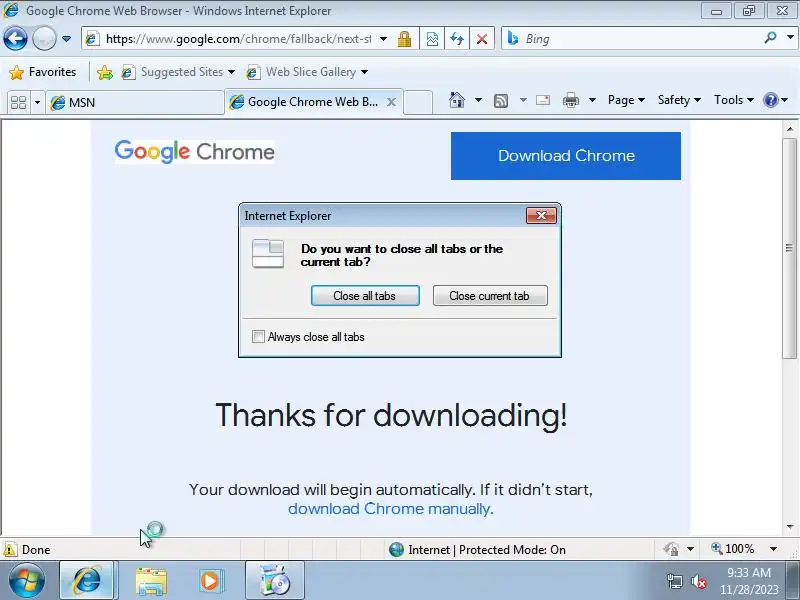
Task: Click the RSS Feeds icon
Action: point(501,101)
